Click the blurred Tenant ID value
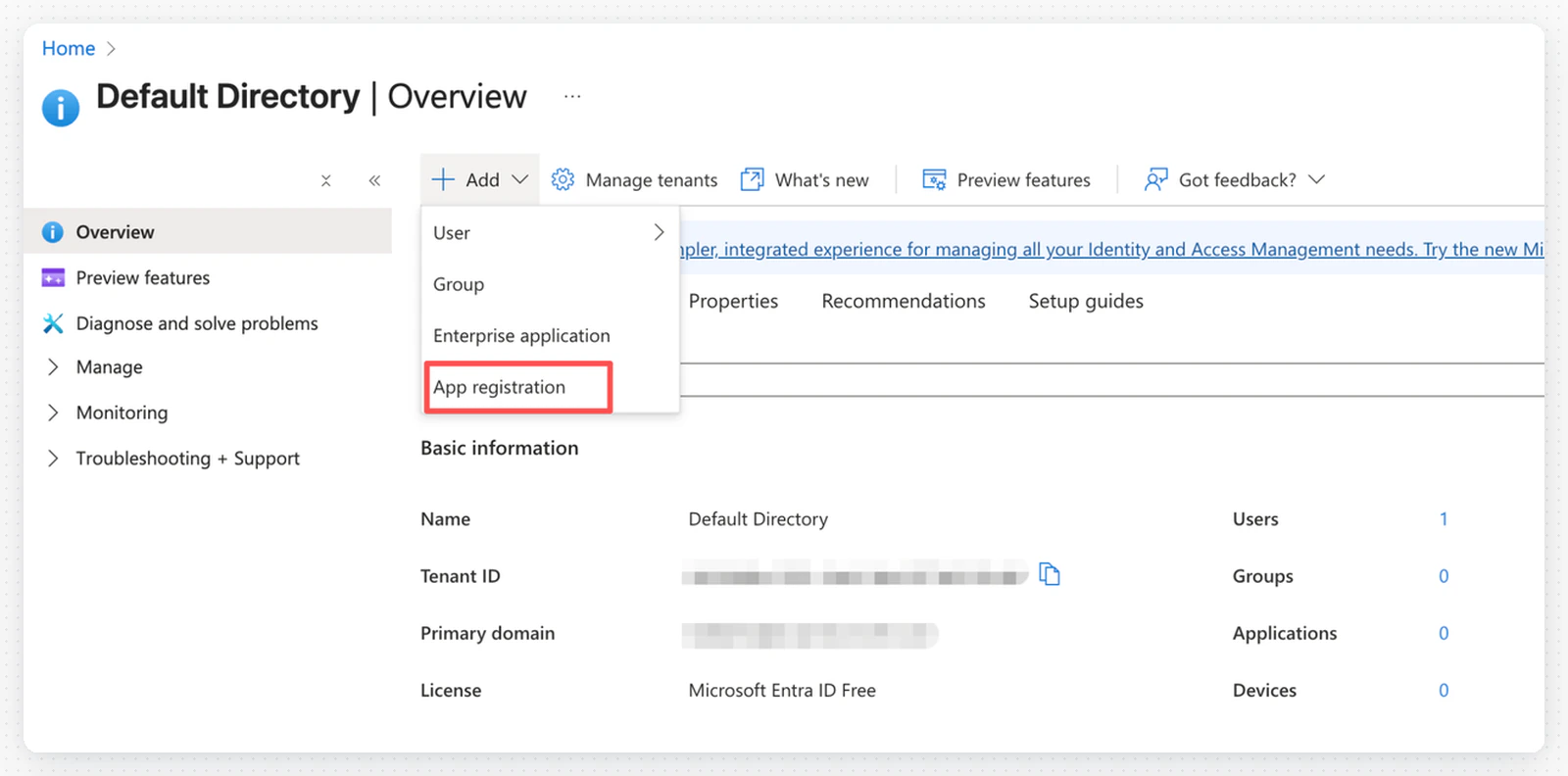Image resolution: width=1568 pixels, height=776 pixels. click(855, 576)
